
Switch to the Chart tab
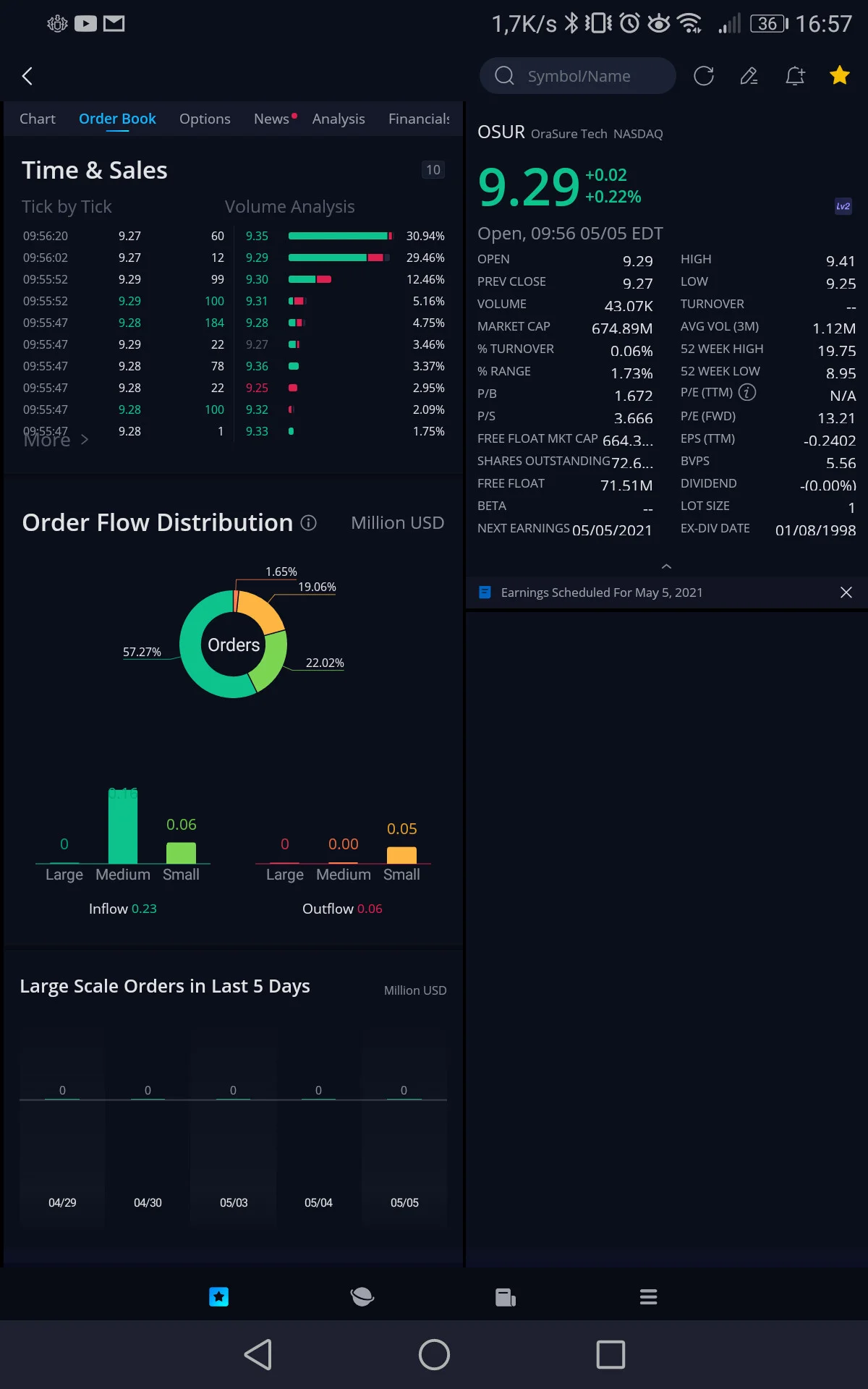[38, 119]
